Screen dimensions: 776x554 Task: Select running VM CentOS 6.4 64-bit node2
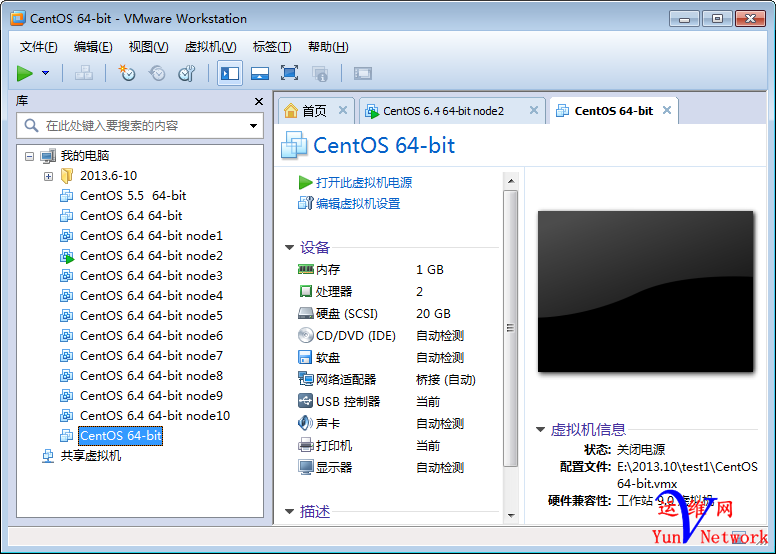pos(151,256)
